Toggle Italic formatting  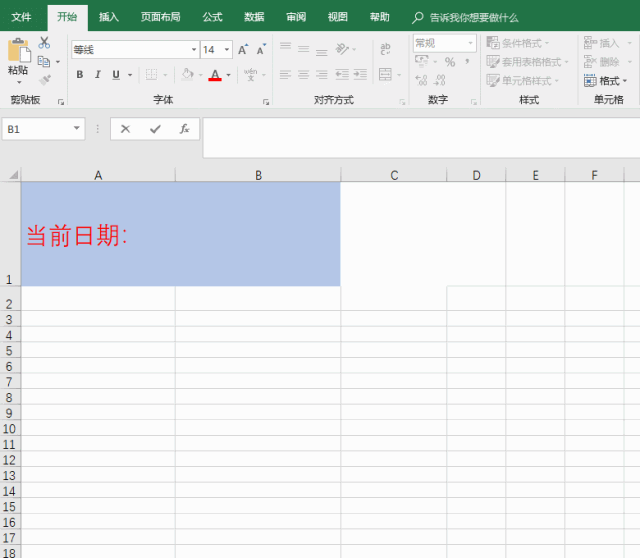98,75
